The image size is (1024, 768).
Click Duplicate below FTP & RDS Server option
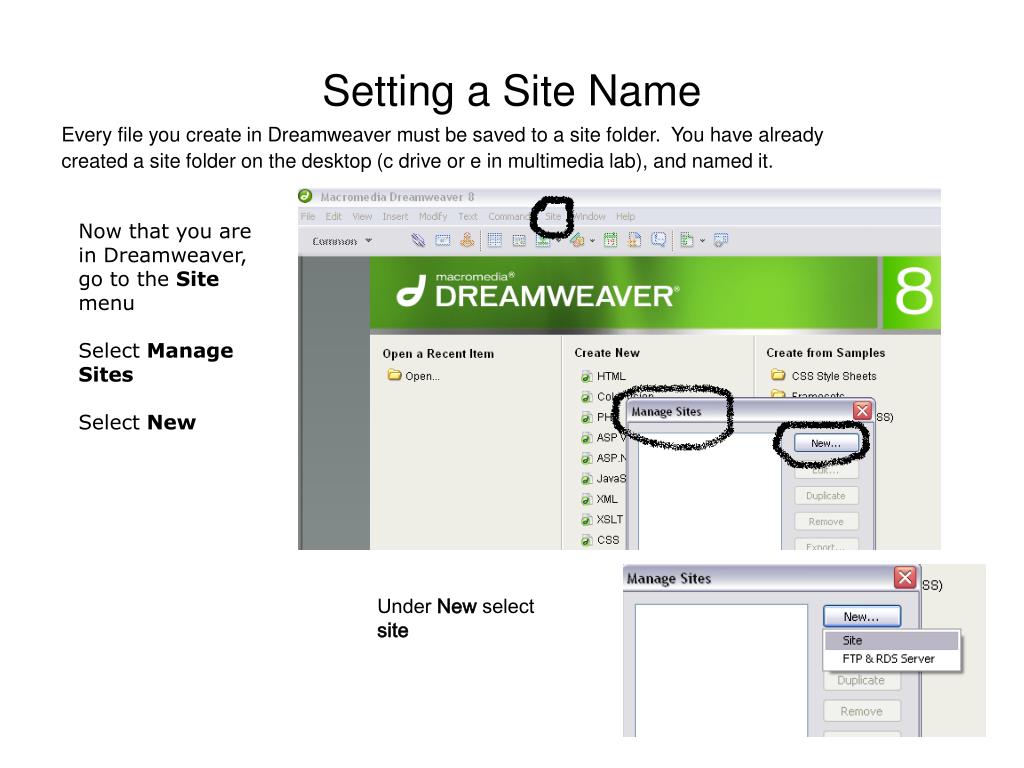click(862, 680)
